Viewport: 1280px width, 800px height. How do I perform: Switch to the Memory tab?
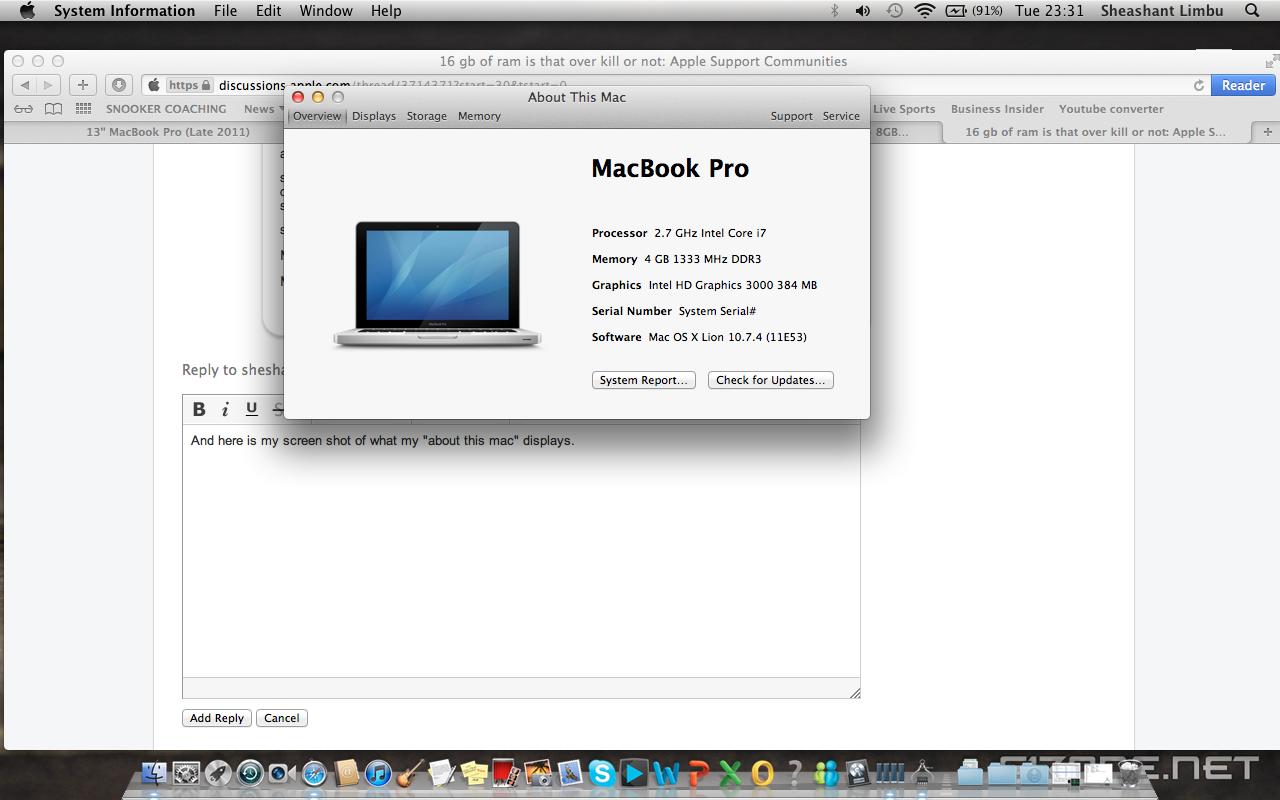(479, 116)
